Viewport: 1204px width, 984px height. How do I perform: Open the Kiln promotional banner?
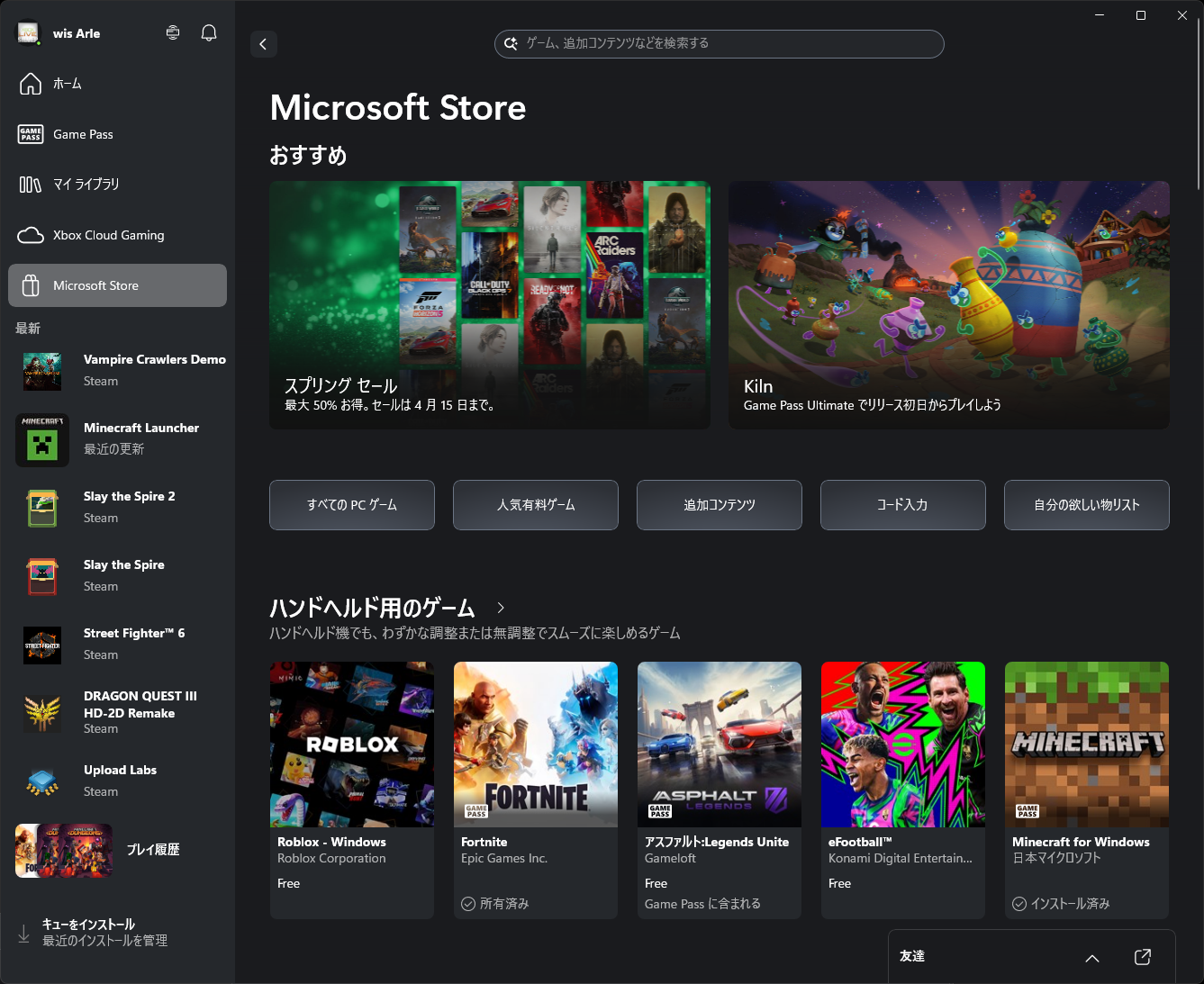click(x=948, y=304)
